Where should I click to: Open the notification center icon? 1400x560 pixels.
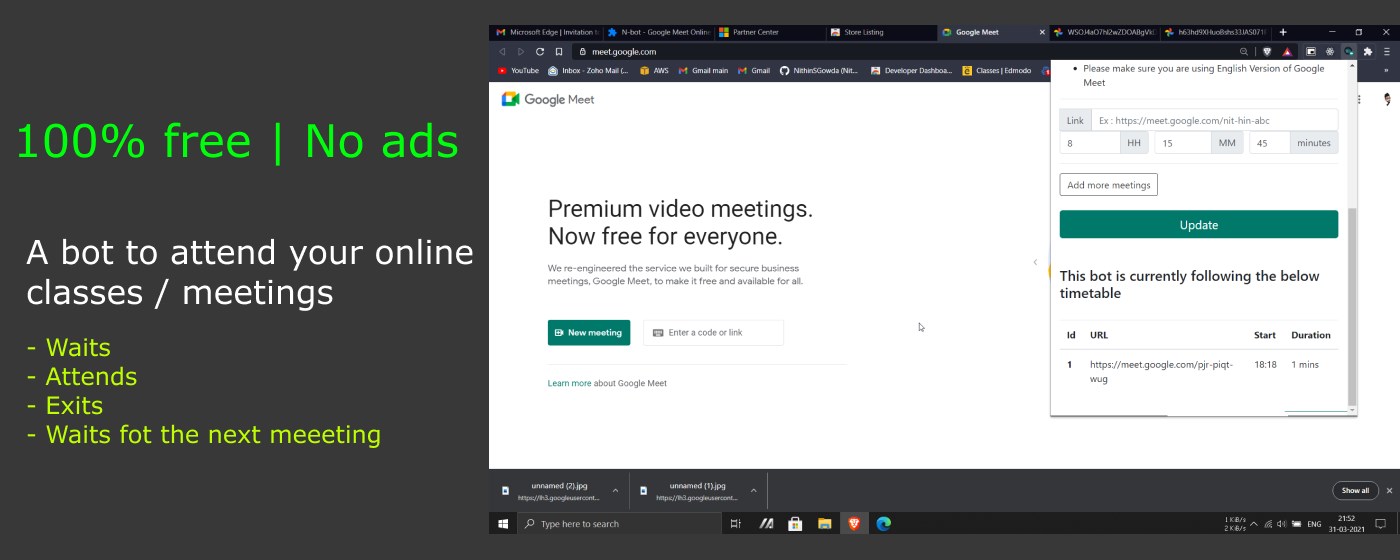click(1381, 523)
